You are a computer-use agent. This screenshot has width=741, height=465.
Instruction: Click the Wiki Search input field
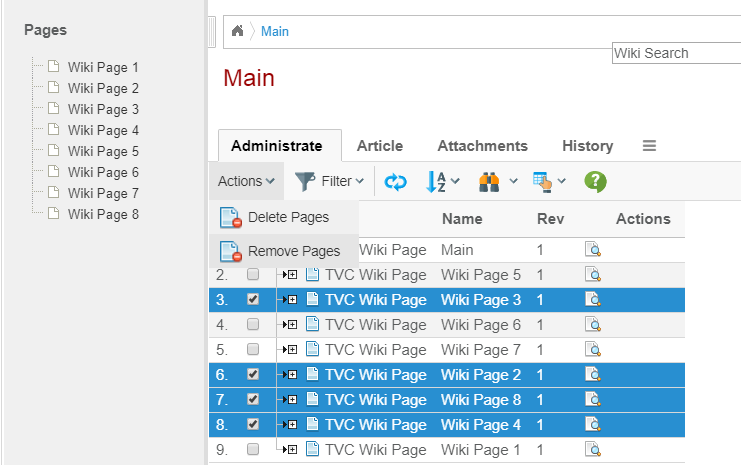click(x=675, y=53)
